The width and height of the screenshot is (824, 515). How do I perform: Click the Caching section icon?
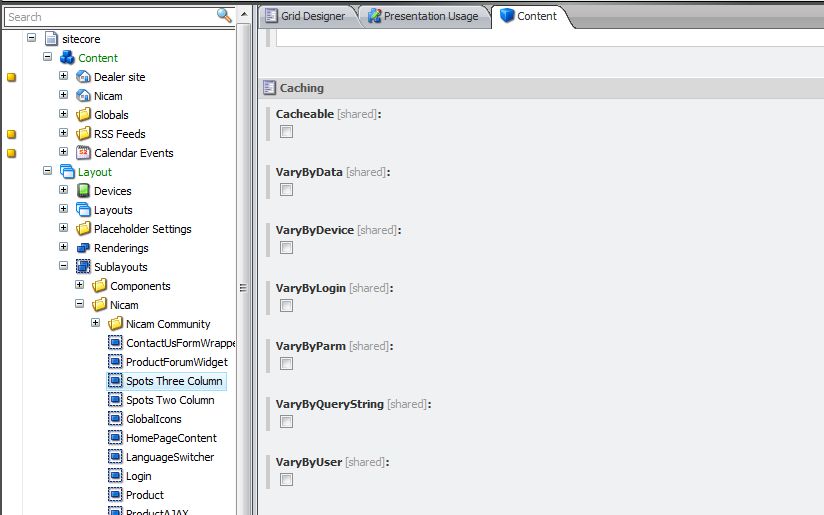point(269,88)
